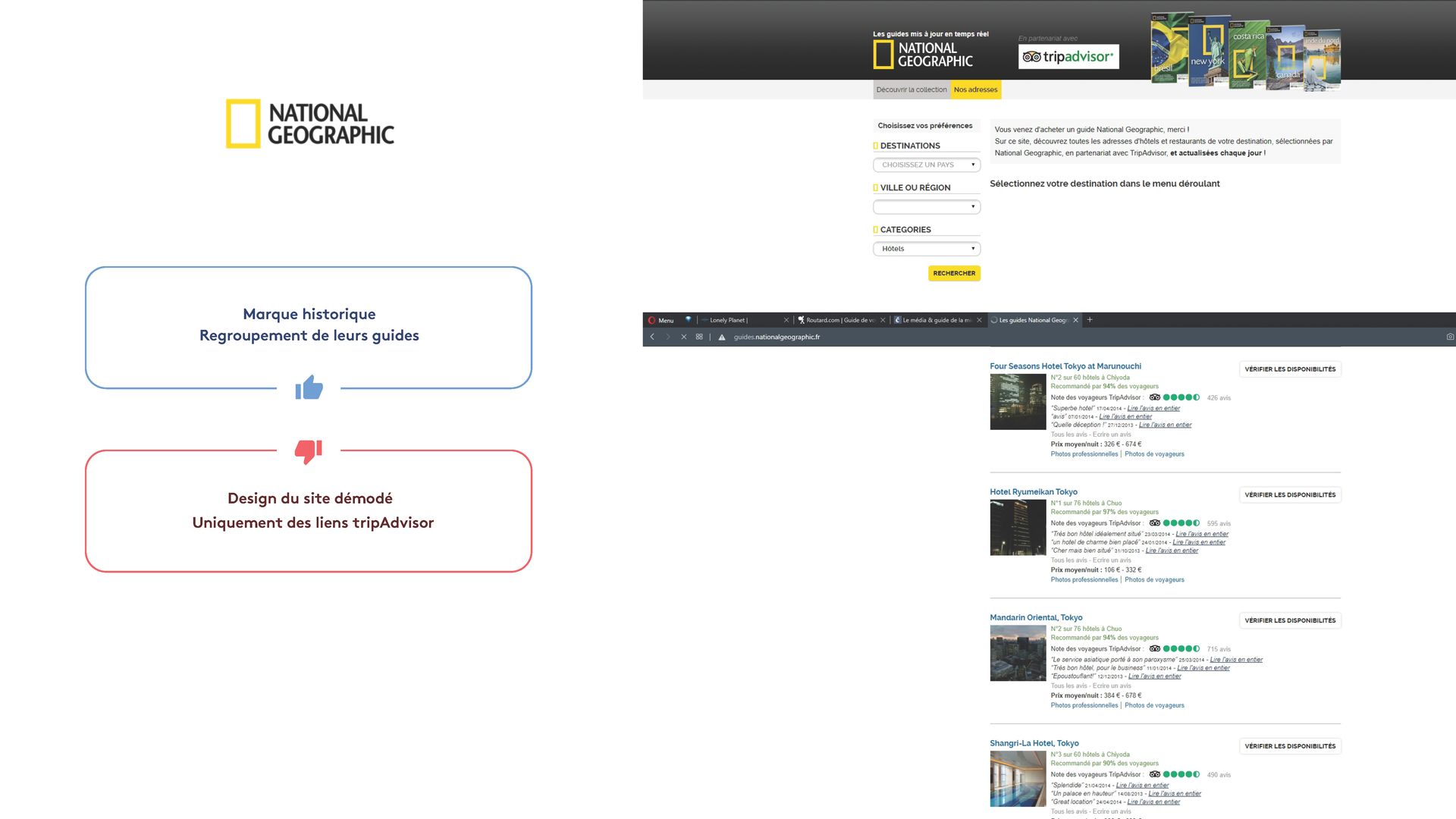
Task: Open 'Lire l'avis en entier' for 'Great location' review
Action: (1153, 802)
